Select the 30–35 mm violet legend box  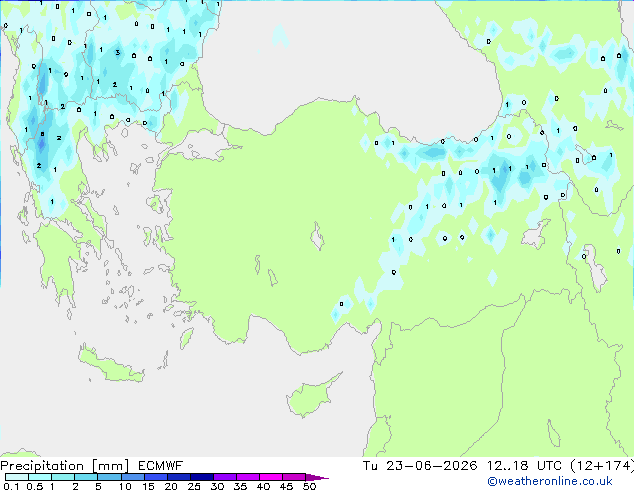click(225, 477)
